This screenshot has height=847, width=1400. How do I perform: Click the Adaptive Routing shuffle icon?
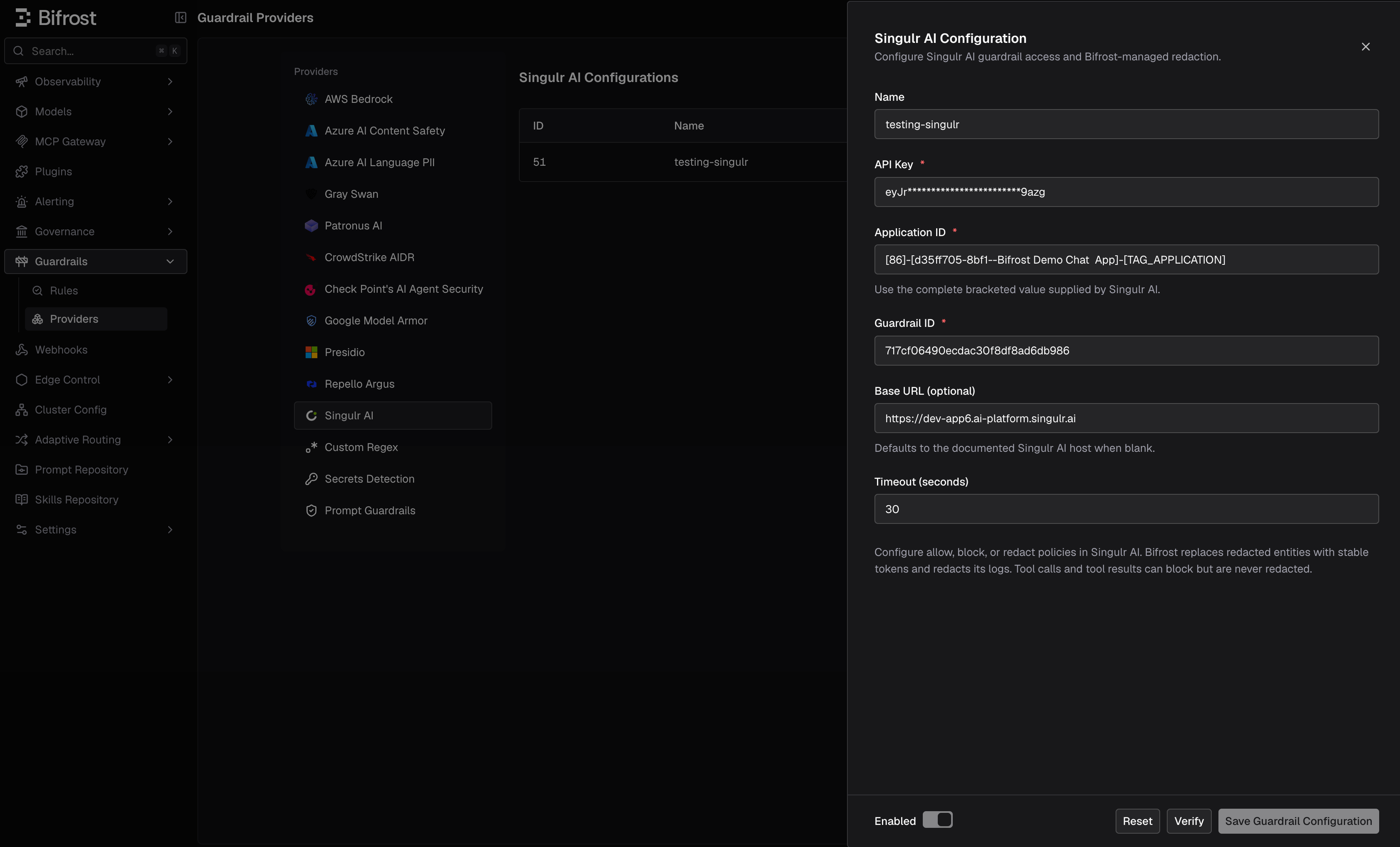(x=22, y=440)
